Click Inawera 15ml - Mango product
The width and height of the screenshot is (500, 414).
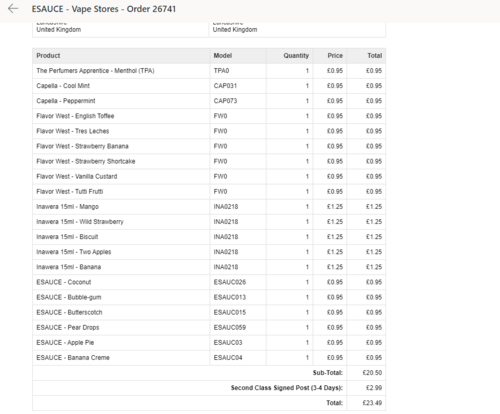tap(67, 207)
